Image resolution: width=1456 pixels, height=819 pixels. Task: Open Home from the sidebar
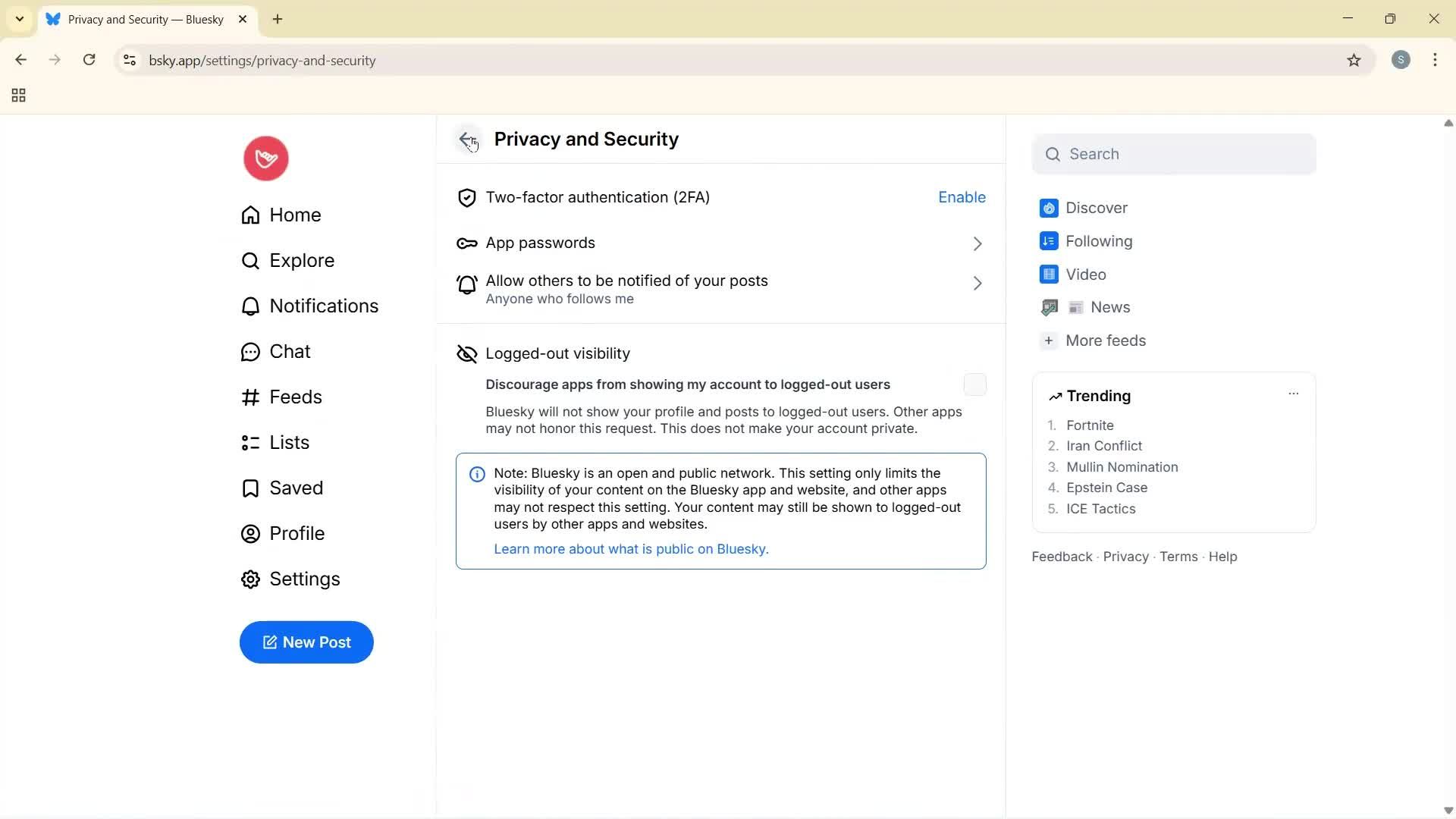[295, 215]
